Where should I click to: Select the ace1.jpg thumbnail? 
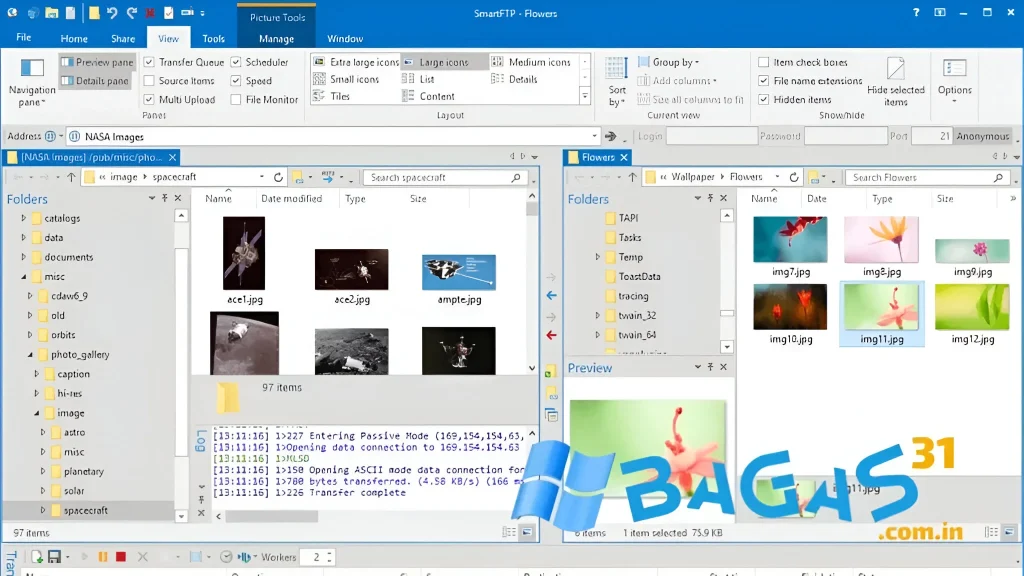tap(244, 253)
